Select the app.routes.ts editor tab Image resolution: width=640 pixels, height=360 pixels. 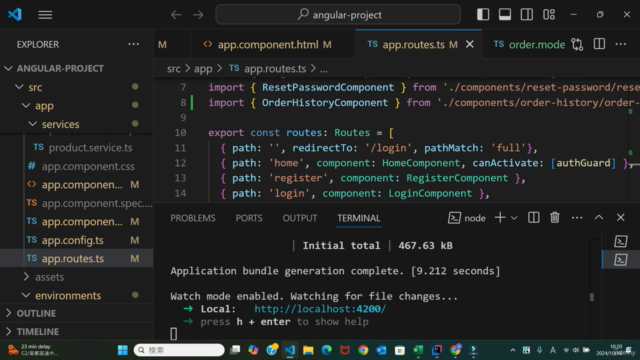tap(412, 44)
